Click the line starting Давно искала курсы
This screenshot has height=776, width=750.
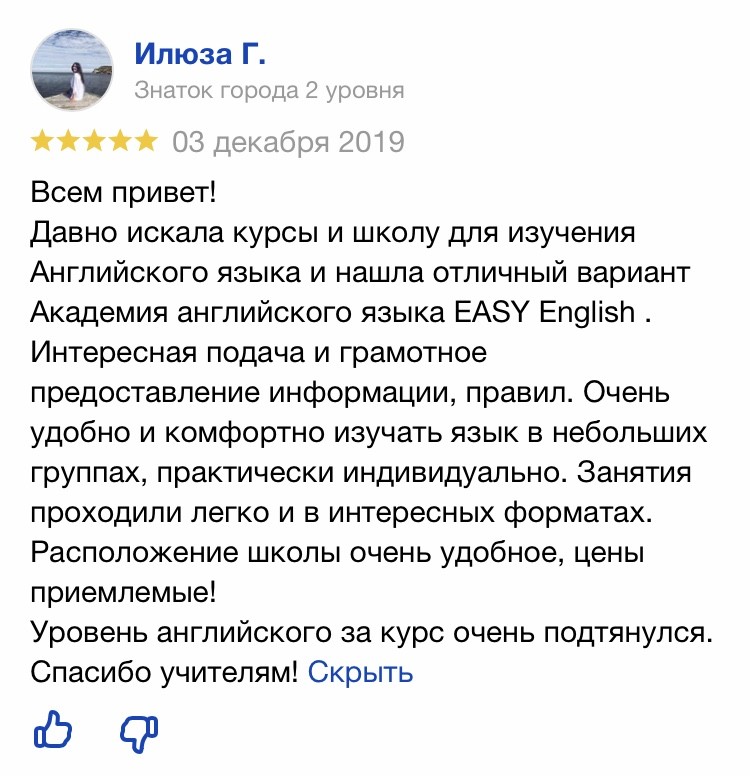pos(333,233)
